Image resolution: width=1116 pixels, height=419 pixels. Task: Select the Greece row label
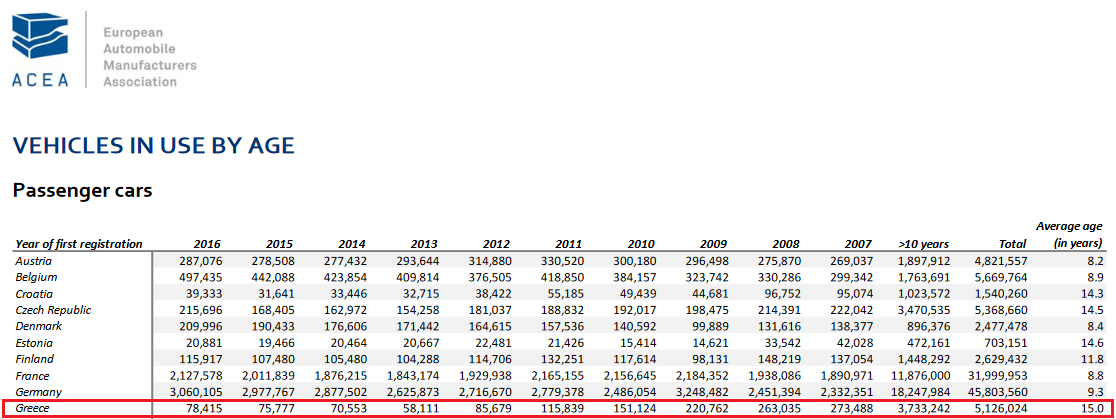(x=33, y=408)
